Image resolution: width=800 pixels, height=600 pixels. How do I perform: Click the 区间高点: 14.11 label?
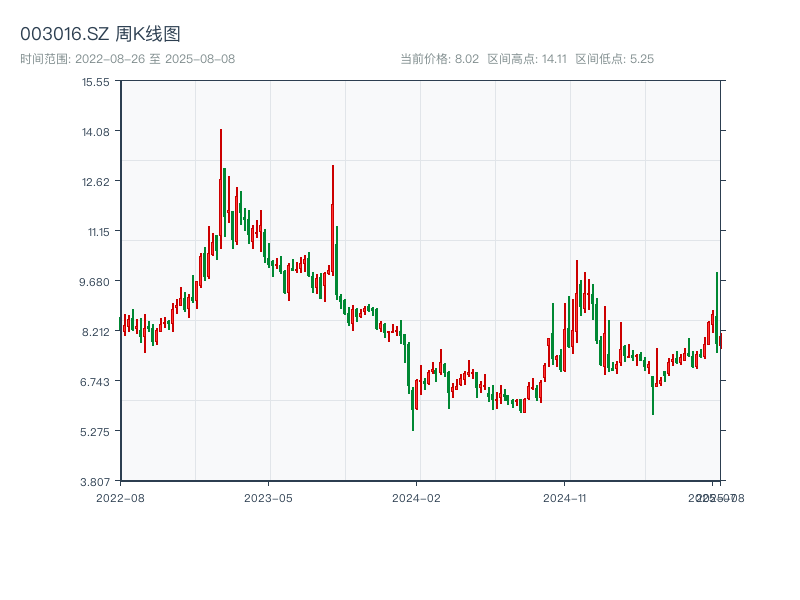click(x=527, y=59)
